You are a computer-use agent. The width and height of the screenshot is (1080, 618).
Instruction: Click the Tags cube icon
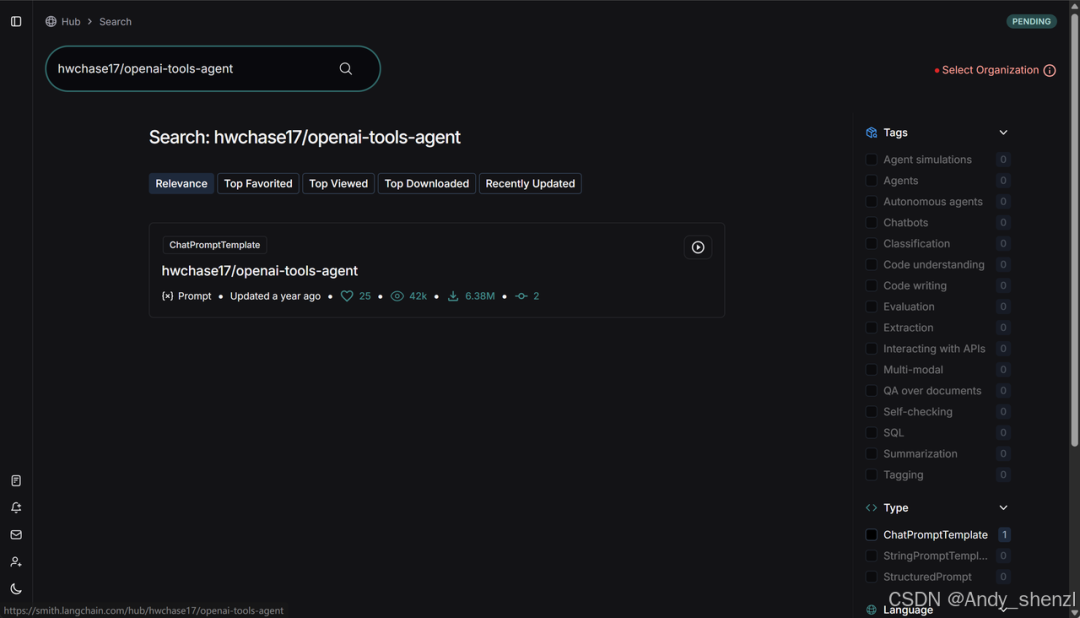pyautogui.click(x=871, y=132)
